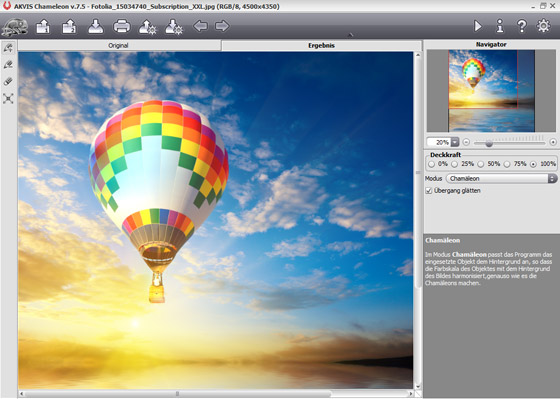This screenshot has width=560, height=399.
Task: Click the vertical scrollbar down arrow
Action: pyautogui.click(x=418, y=386)
